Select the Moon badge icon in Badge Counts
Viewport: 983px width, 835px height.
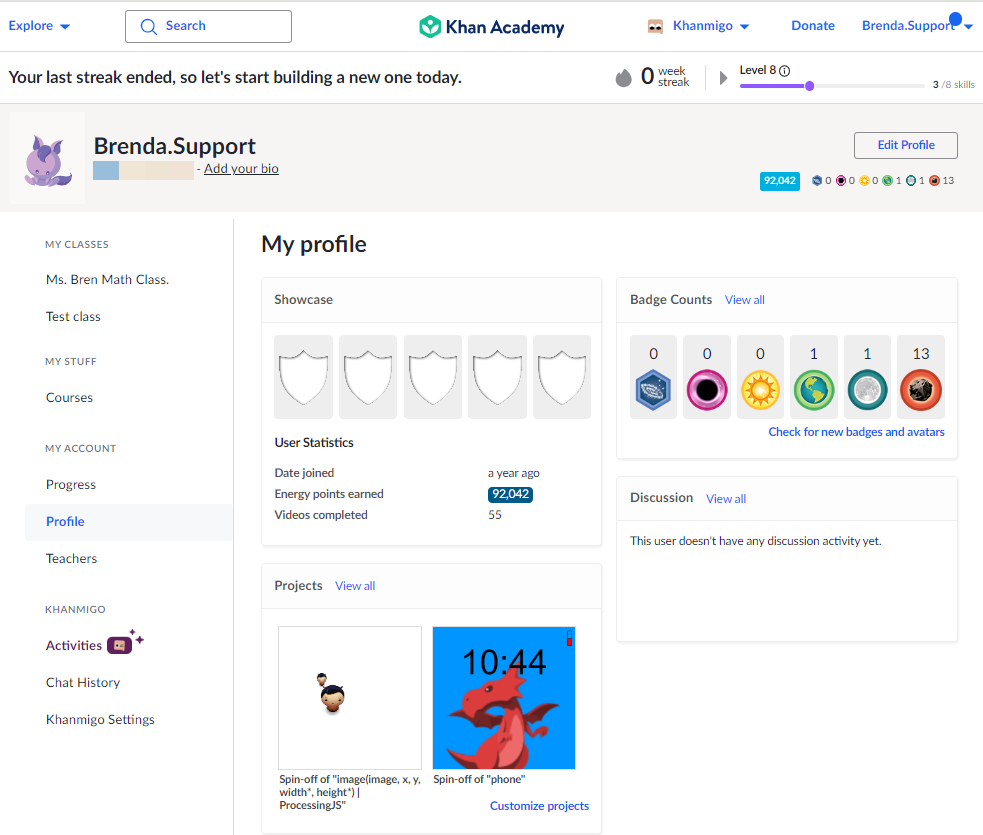pos(867,390)
